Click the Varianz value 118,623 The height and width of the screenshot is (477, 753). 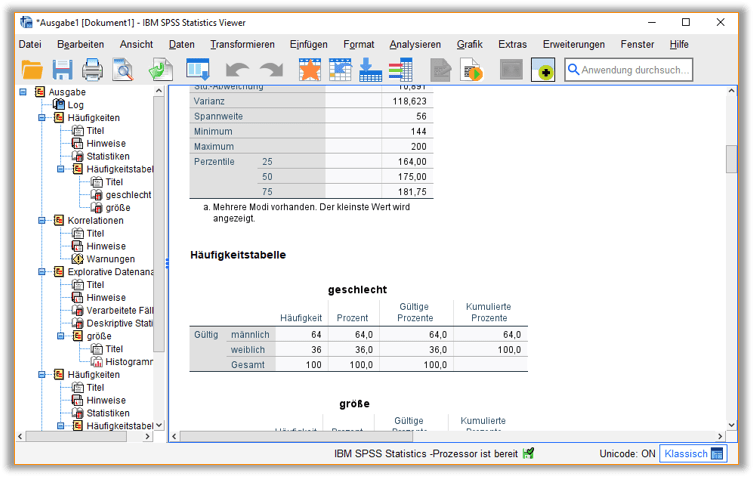coord(409,101)
